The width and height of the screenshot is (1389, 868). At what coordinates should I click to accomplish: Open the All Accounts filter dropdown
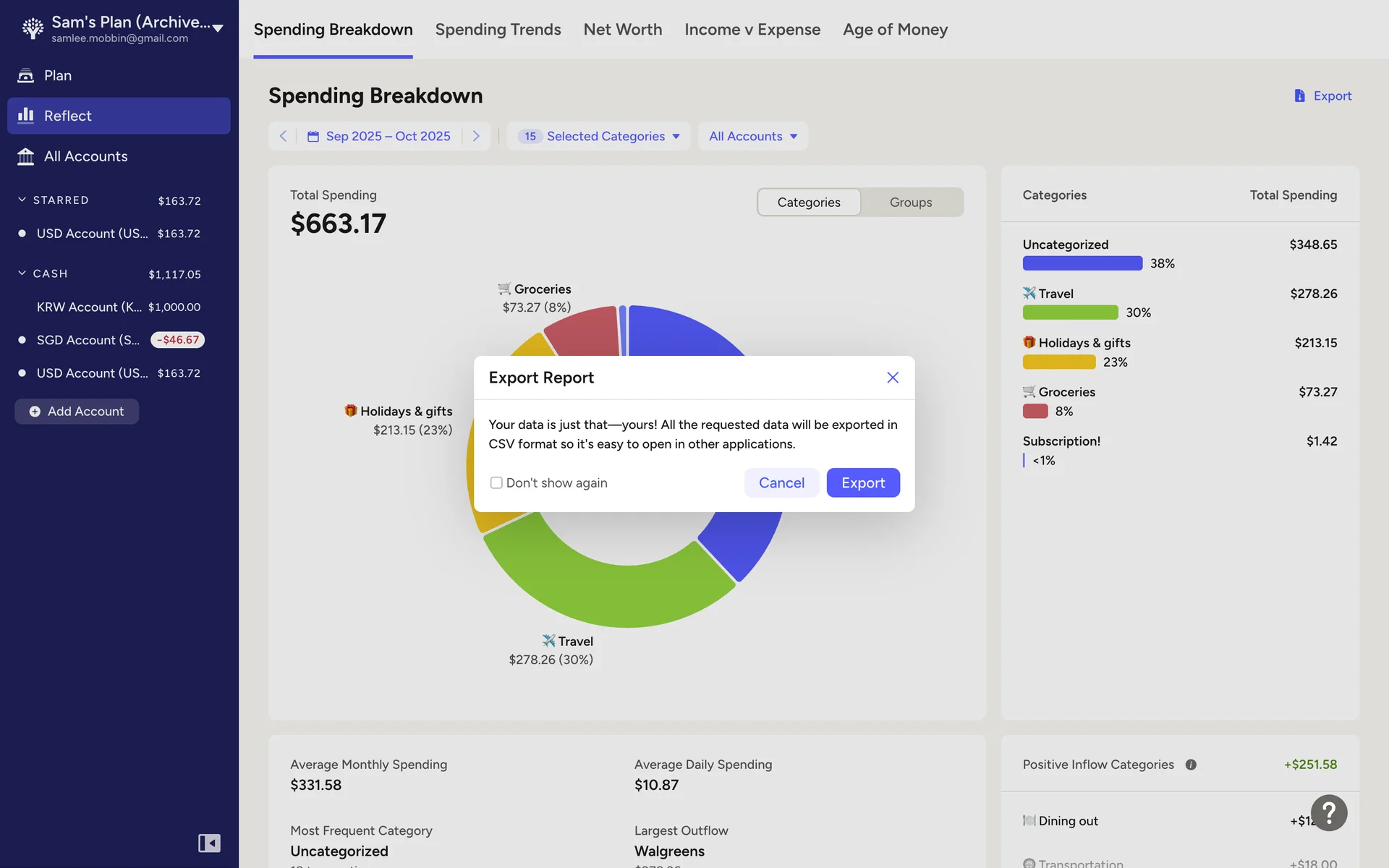click(x=752, y=136)
